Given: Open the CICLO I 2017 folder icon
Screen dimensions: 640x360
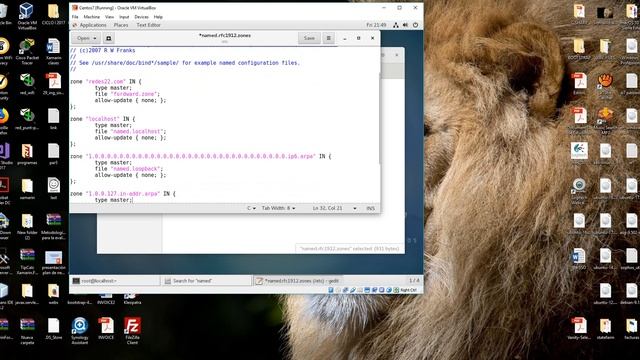Looking at the screenshot, I should pos(53,14).
